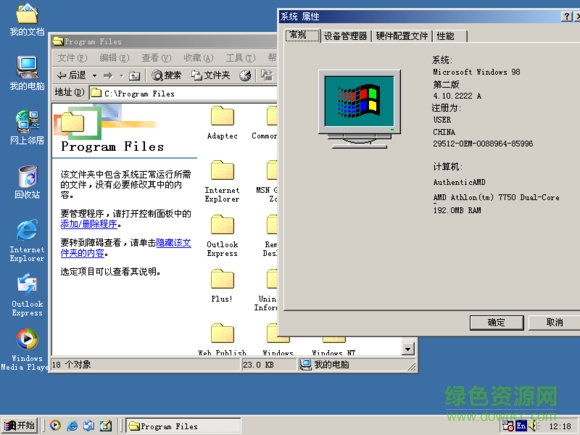Screen dimensions: 580x435
Task: Click the 18 个对象 status bar text
Action: tap(71, 365)
